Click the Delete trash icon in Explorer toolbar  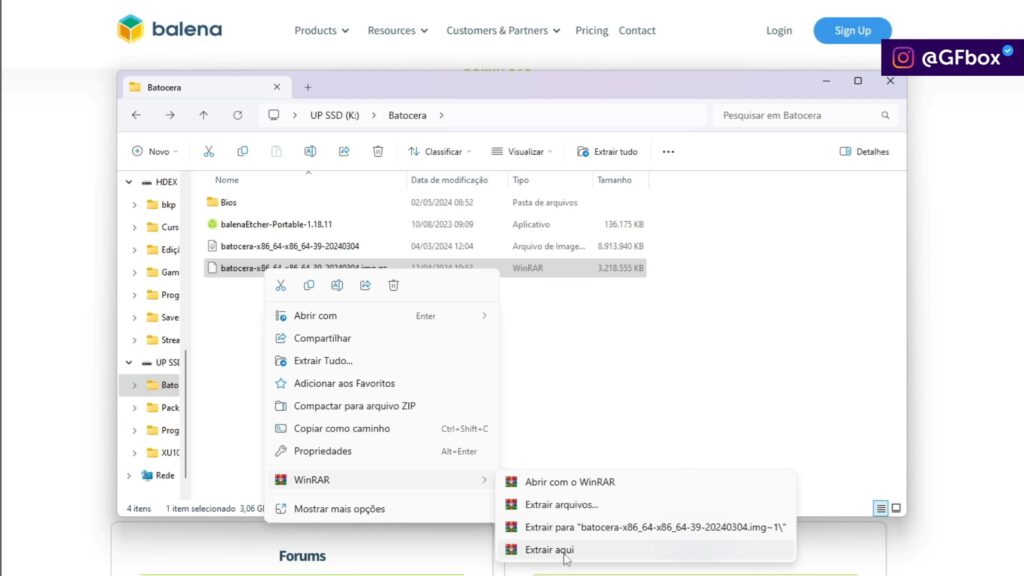tap(378, 152)
